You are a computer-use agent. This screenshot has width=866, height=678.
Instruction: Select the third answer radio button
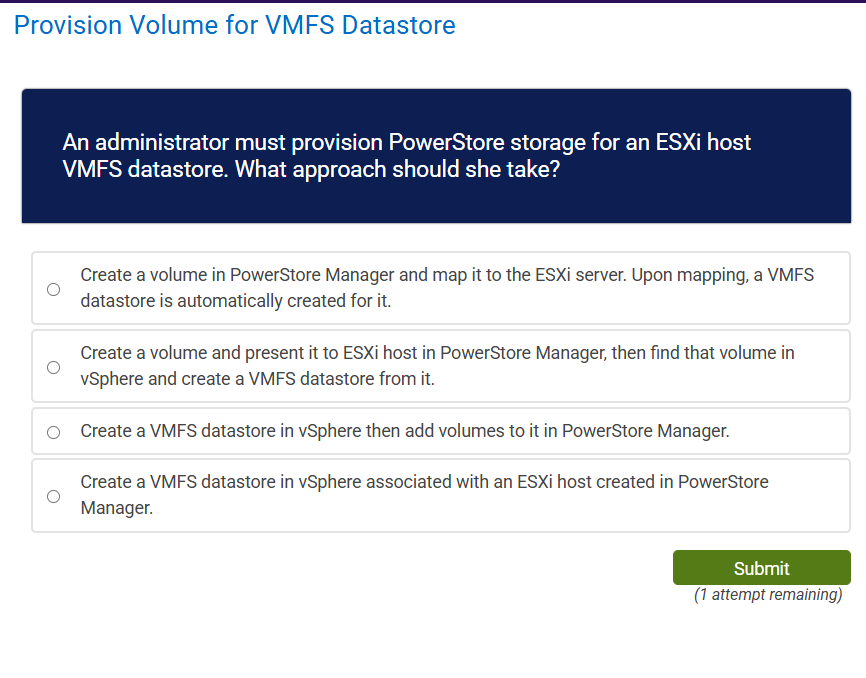(x=53, y=431)
